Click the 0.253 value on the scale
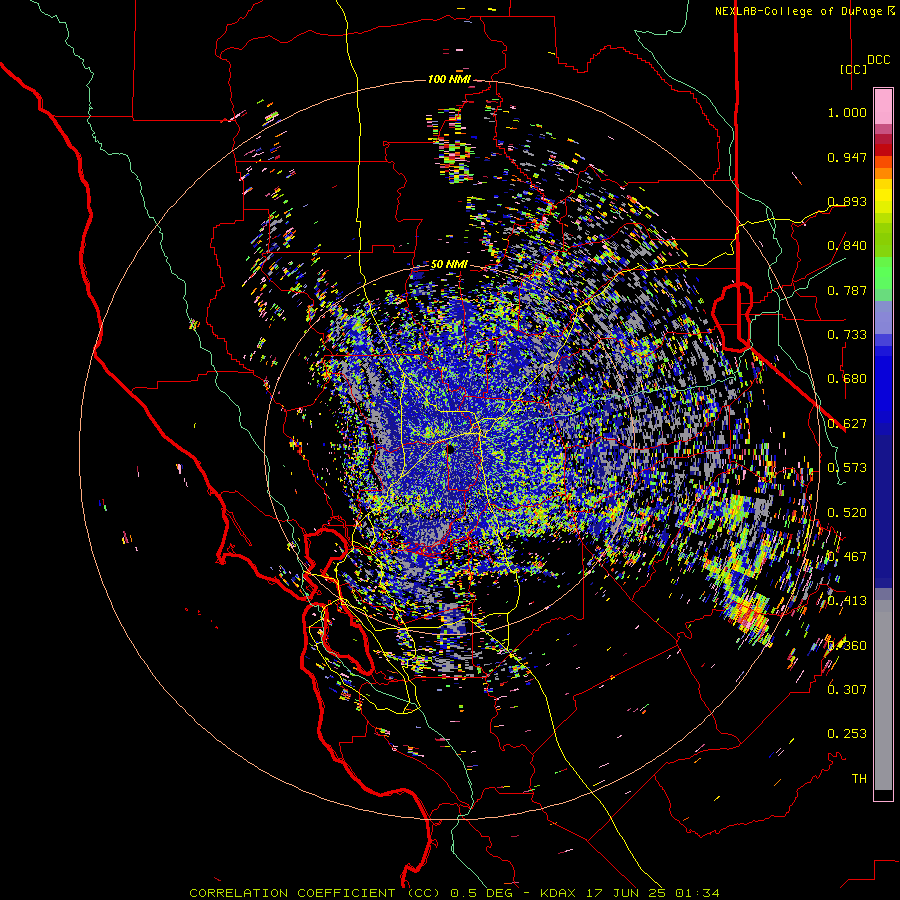Viewport: 900px width, 900px height. pos(847,734)
